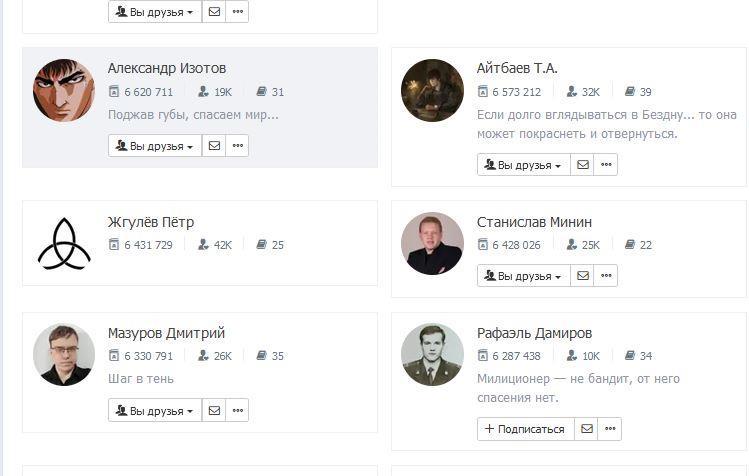Click Айтбаев Т.А. avatar picture
Viewport: 749px width, 476px height.
click(x=432, y=91)
